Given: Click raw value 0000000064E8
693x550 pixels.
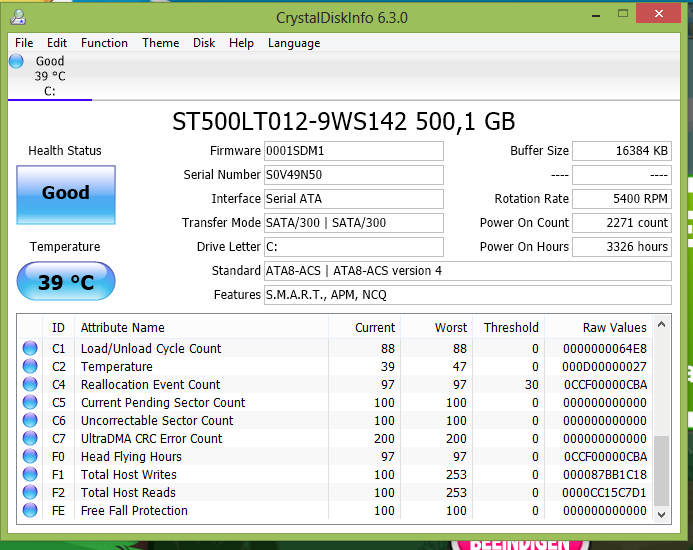Looking at the screenshot, I should [x=605, y=348].
